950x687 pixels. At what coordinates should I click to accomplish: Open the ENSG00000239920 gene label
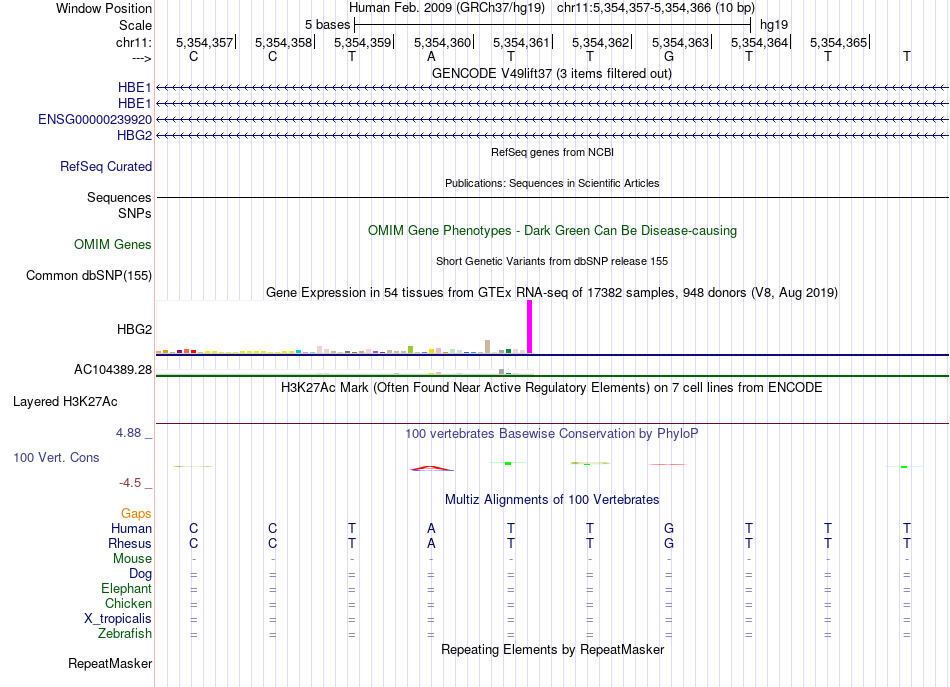click(95, 119)
